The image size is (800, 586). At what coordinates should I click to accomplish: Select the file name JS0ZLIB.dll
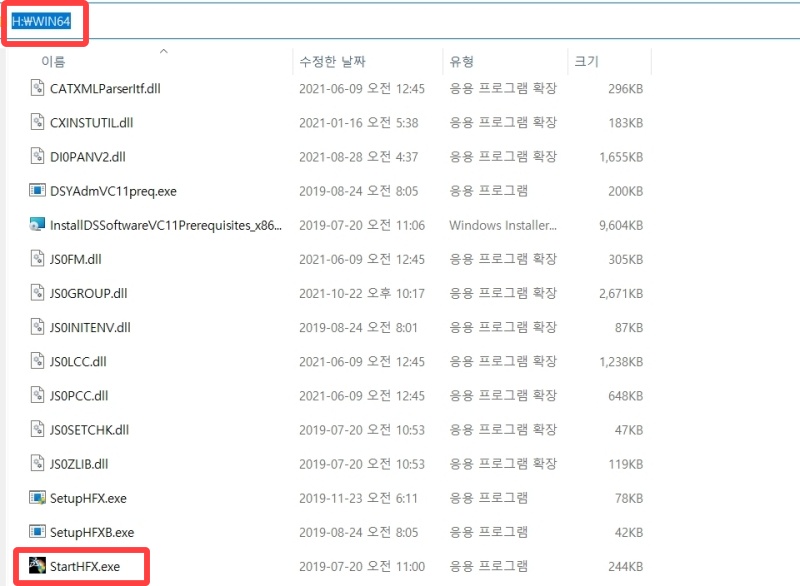point(79,465)
